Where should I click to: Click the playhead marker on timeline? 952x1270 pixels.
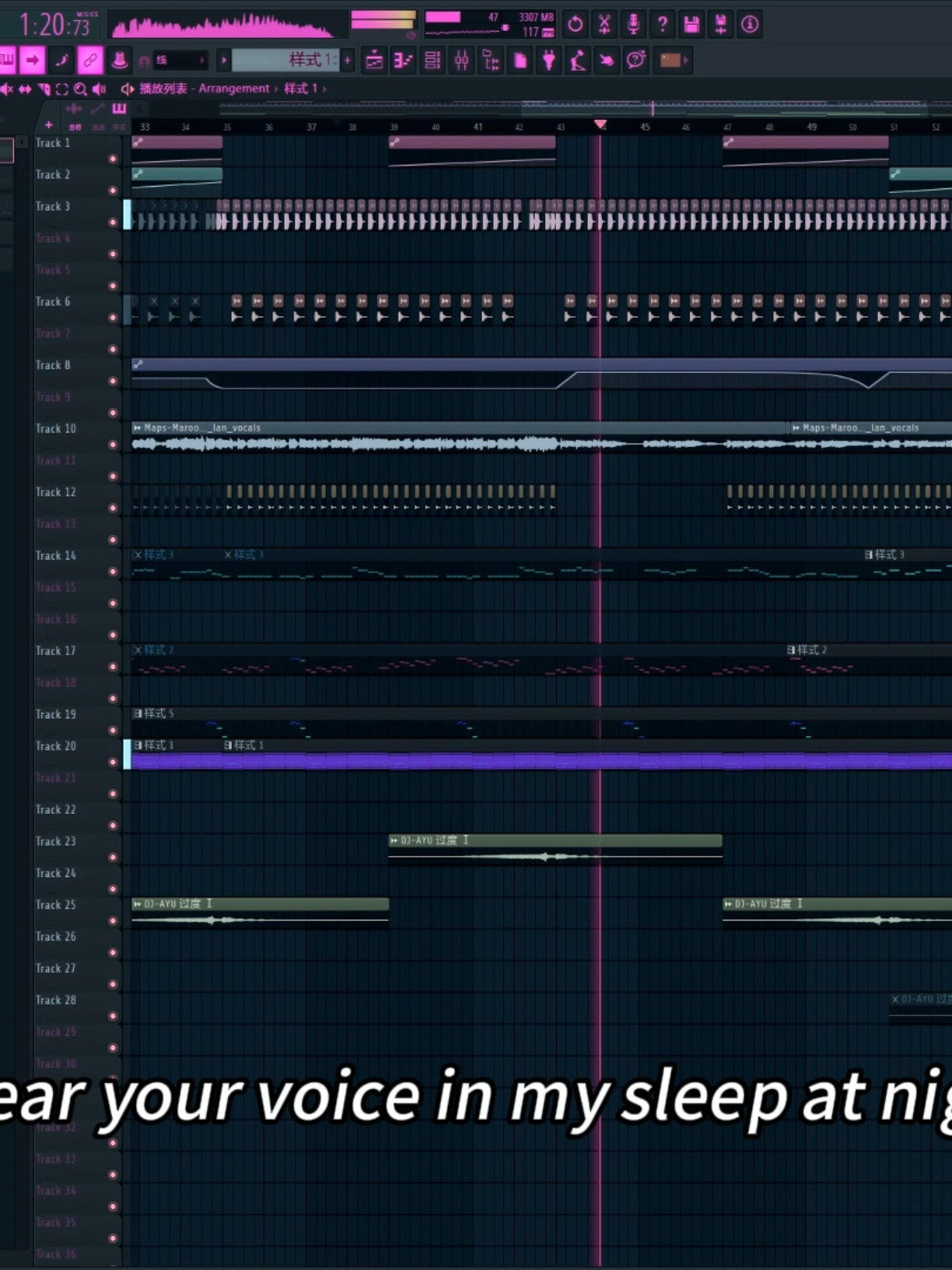600,125
